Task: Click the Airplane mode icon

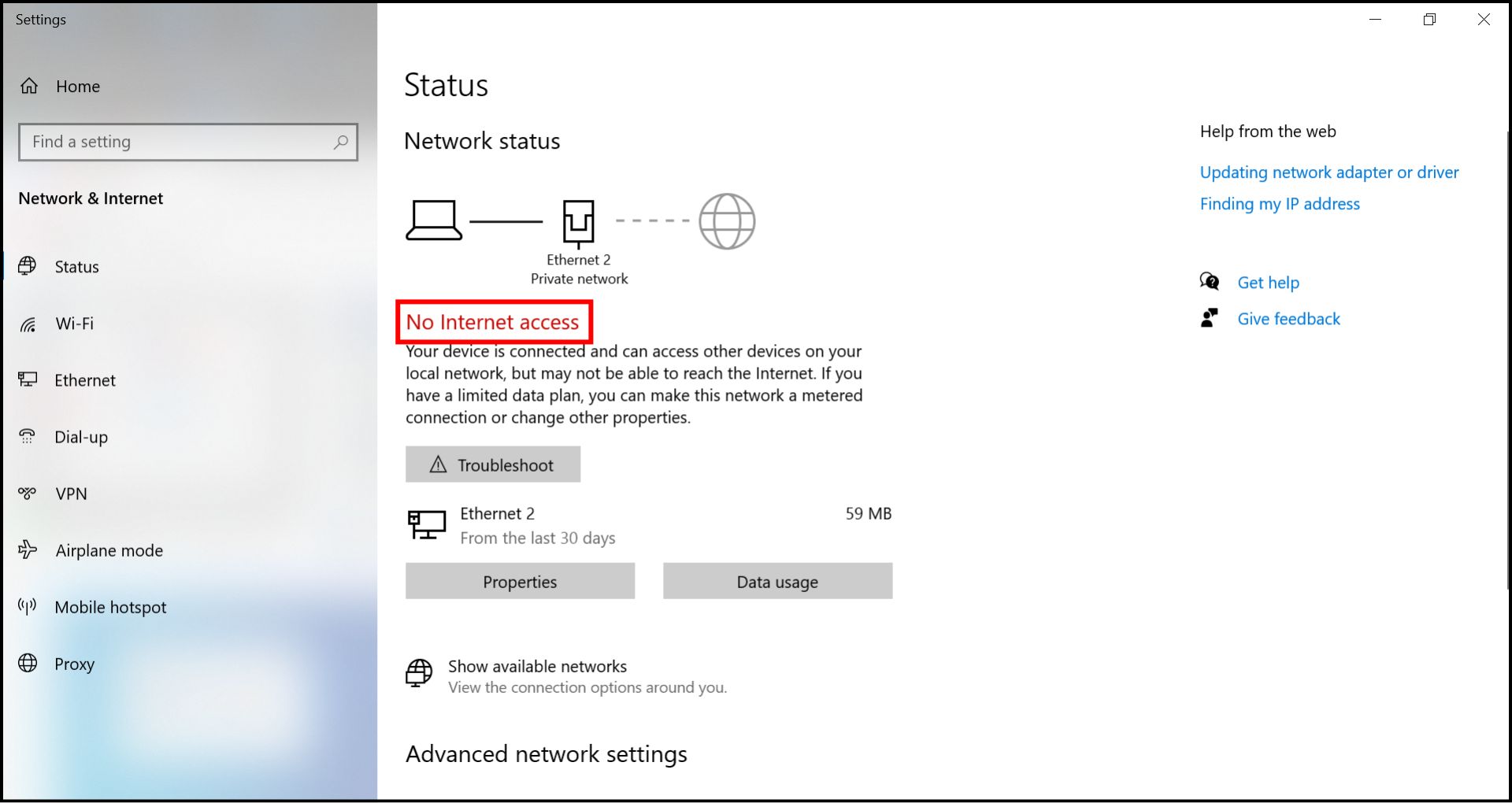Action: pyautogui.click(x=28, y=550)
